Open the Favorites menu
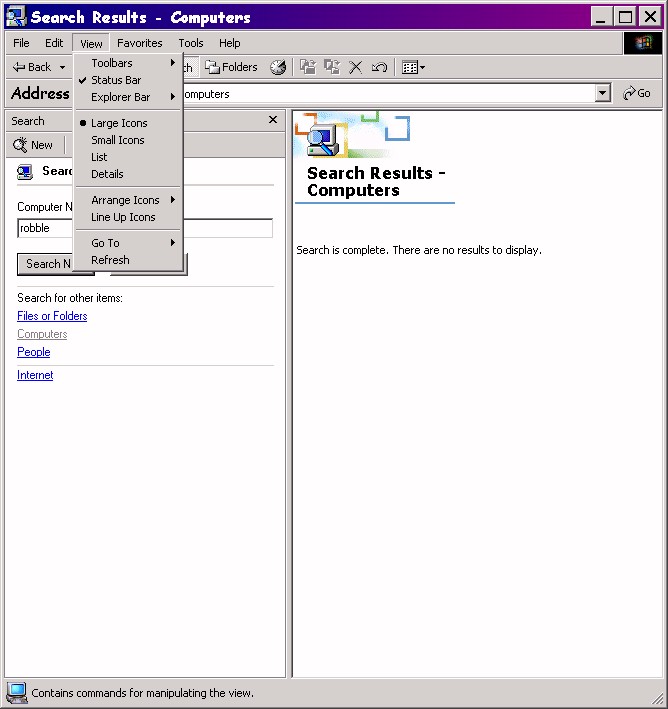 click(x=139, y=43)
